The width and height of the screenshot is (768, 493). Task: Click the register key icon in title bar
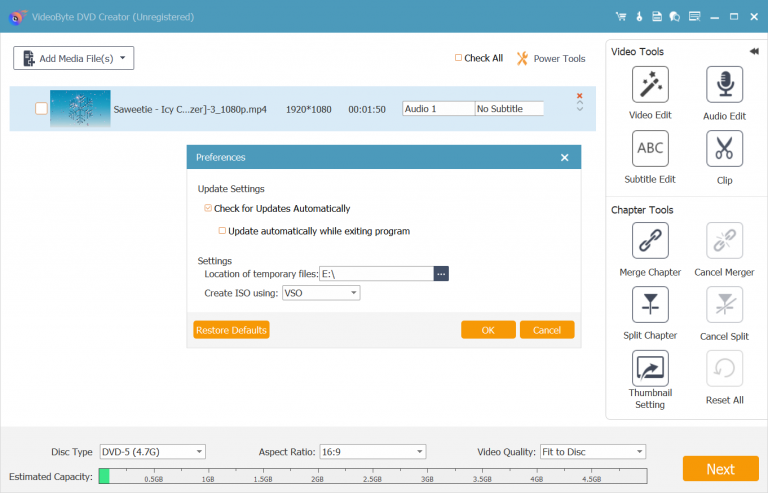pyautogui.click(x=639, y=17)
